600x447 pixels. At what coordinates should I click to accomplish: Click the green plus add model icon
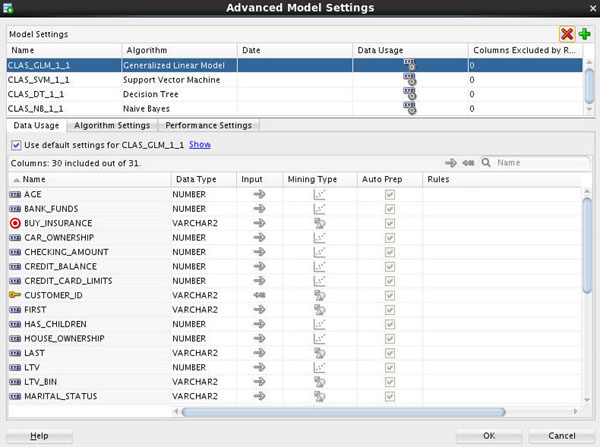pos(584,34)
